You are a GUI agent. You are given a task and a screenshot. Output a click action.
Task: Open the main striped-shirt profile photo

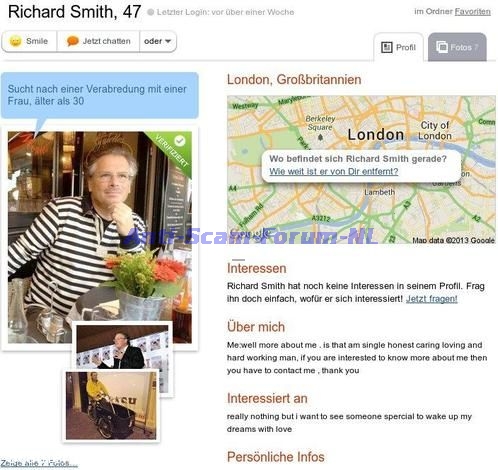tap(100, 237)
